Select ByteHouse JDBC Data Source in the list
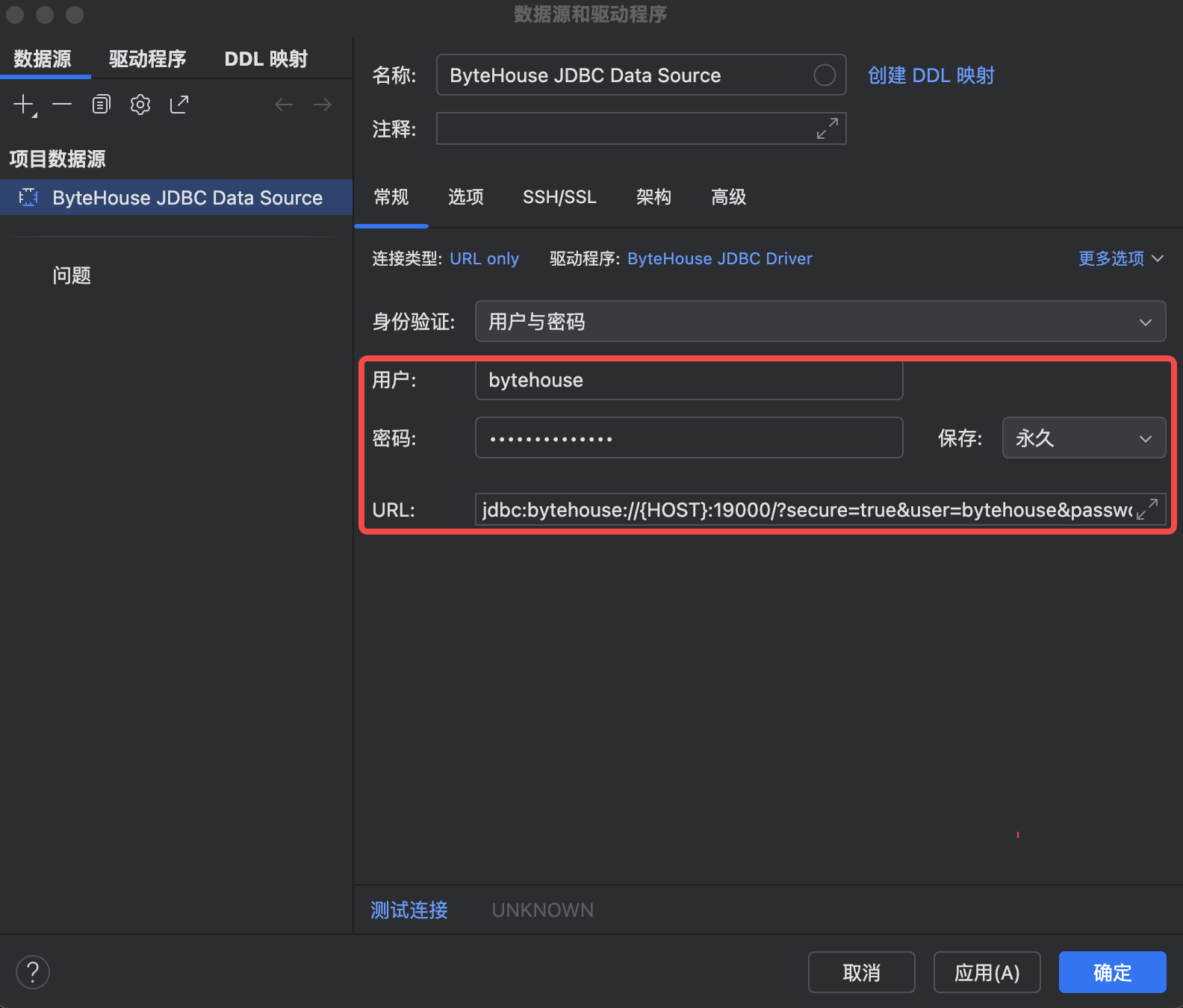1183x1008 pixels. [176, 197]
